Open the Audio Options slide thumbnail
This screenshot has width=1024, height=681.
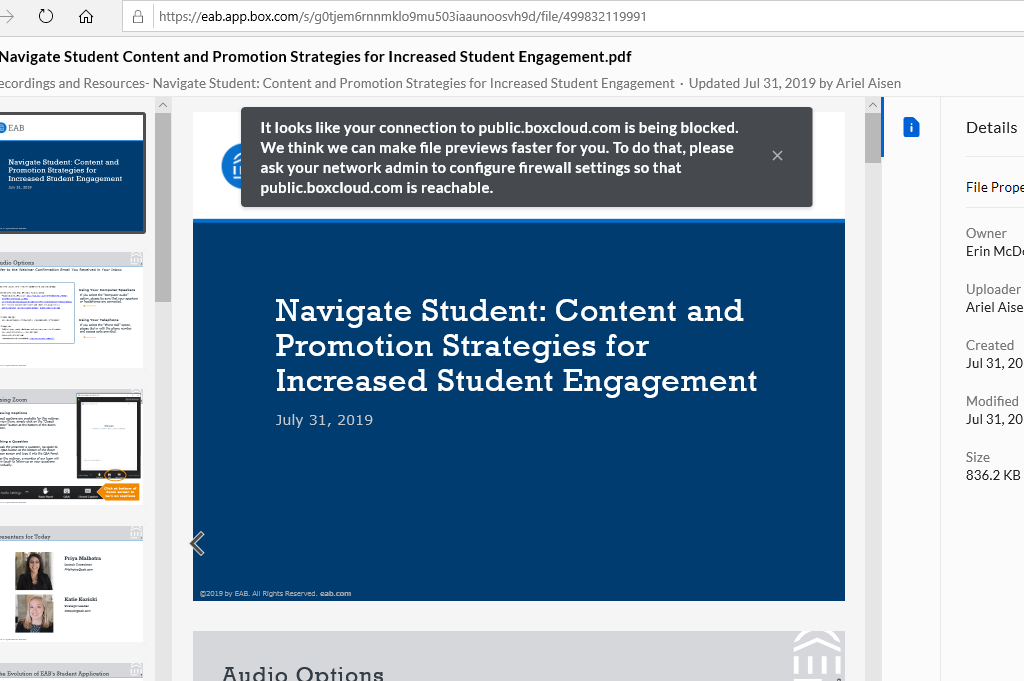click(x=72, y=309)
